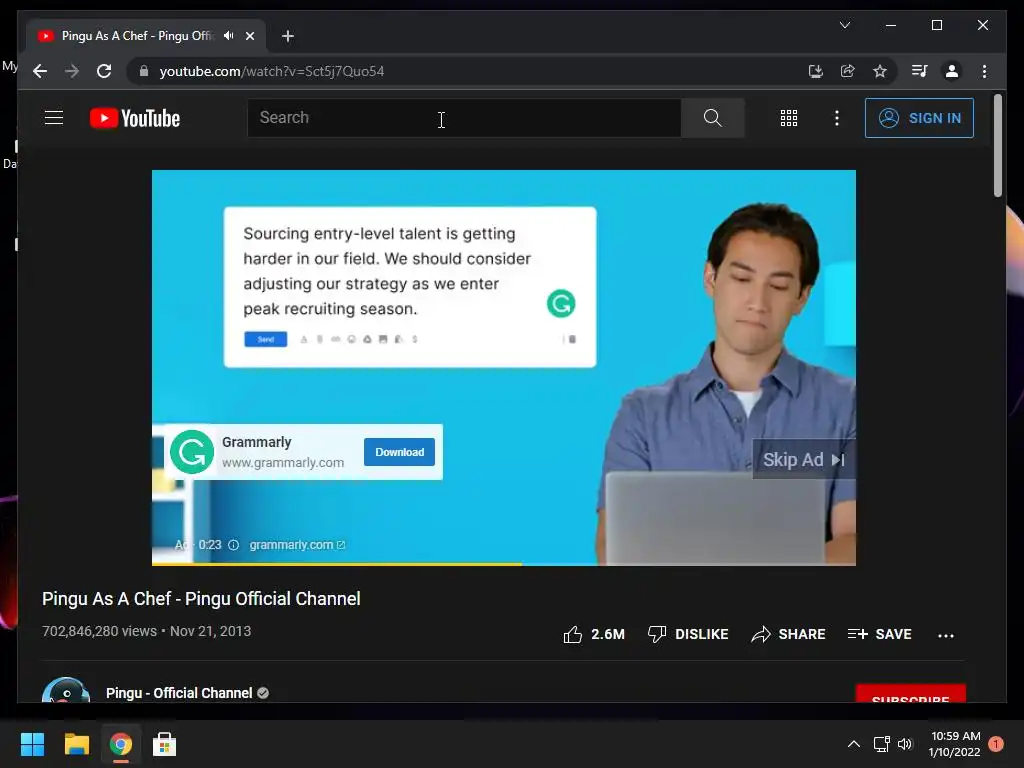Screen dimensions: 1024x768
Task: Click the DISLIKE button
Action: coord(687,634)
